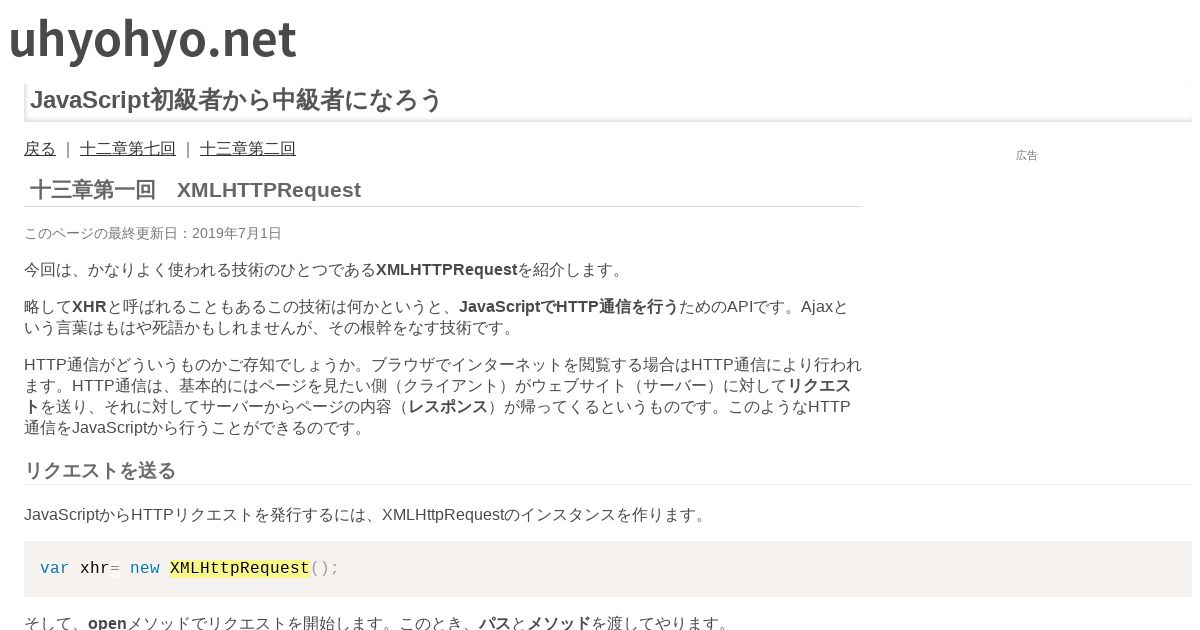The height and width of the screenshot is (630, 1200).
Task: Click the last updated date 2019年7月1日 text
Action: pyautogui.click(x=236, y=233)
